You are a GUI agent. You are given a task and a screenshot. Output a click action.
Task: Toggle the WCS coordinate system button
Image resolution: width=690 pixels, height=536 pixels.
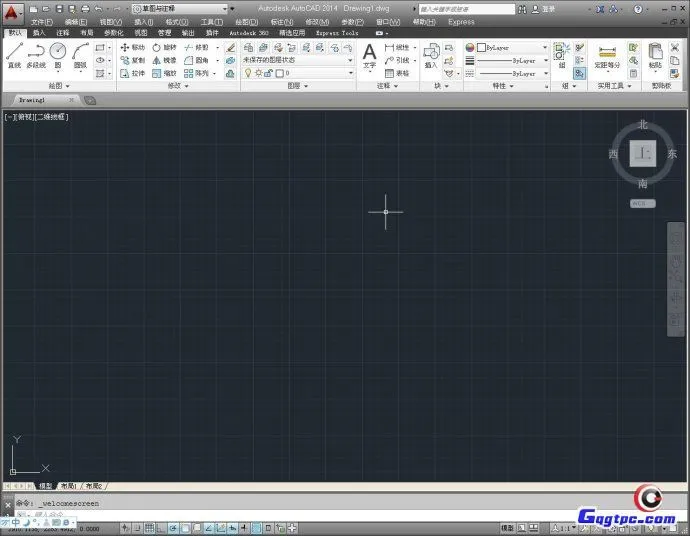point(641,203)
